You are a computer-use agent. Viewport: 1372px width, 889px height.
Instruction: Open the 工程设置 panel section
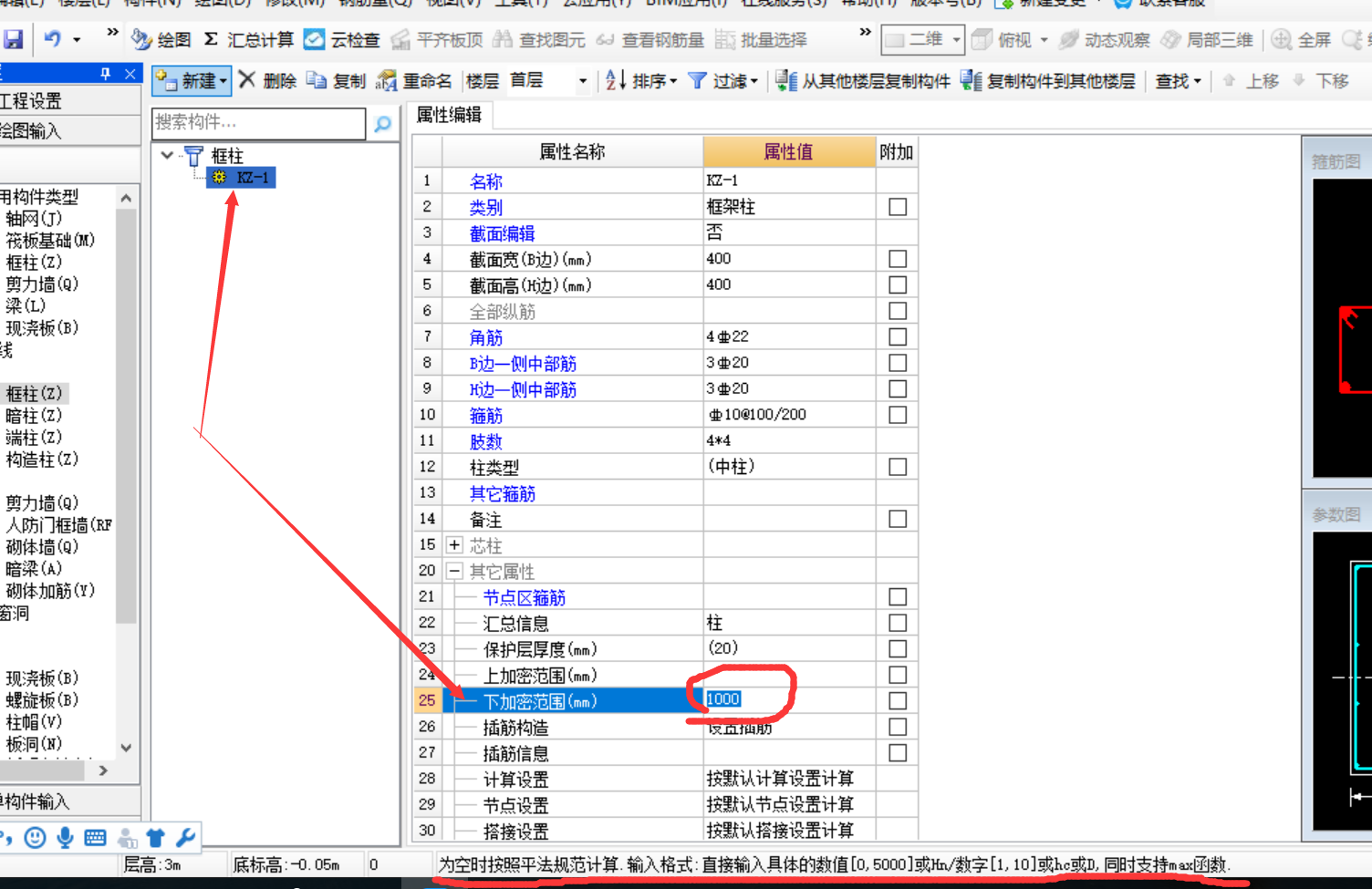click(69, 100)
